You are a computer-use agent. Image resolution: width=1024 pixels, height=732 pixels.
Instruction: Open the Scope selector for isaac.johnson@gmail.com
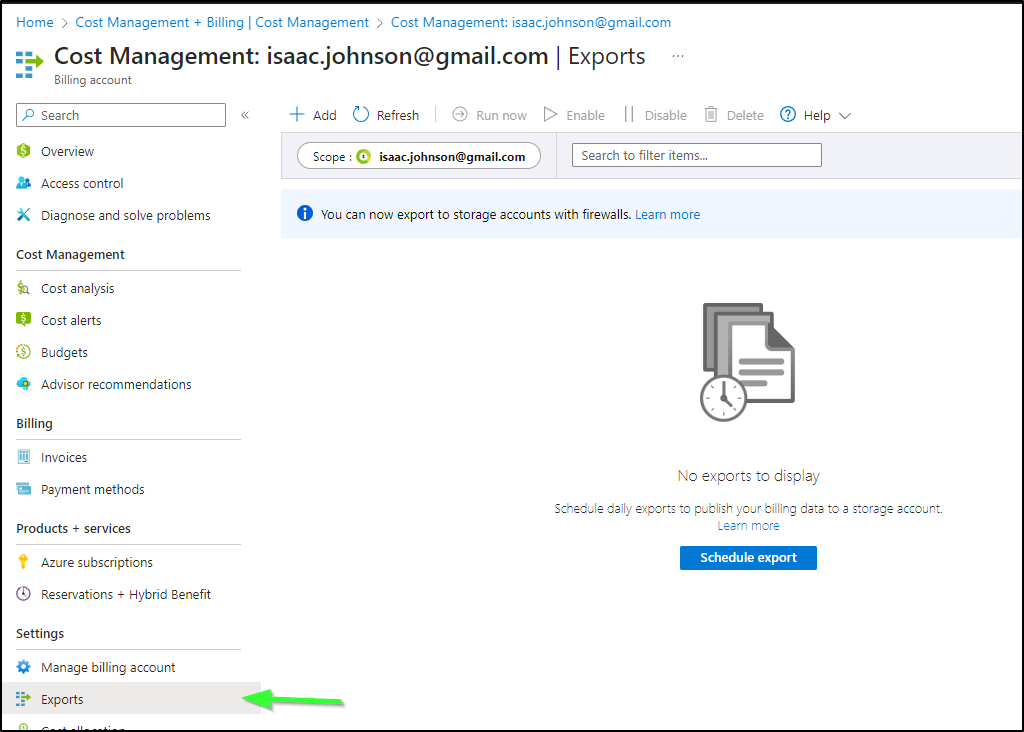click(419, 156)
